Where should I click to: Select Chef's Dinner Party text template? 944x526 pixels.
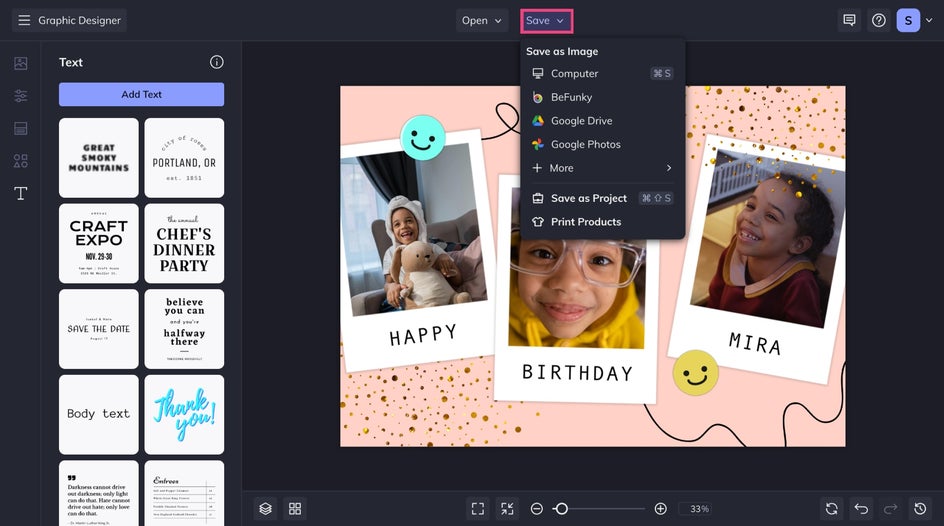(x=184, y=243)
